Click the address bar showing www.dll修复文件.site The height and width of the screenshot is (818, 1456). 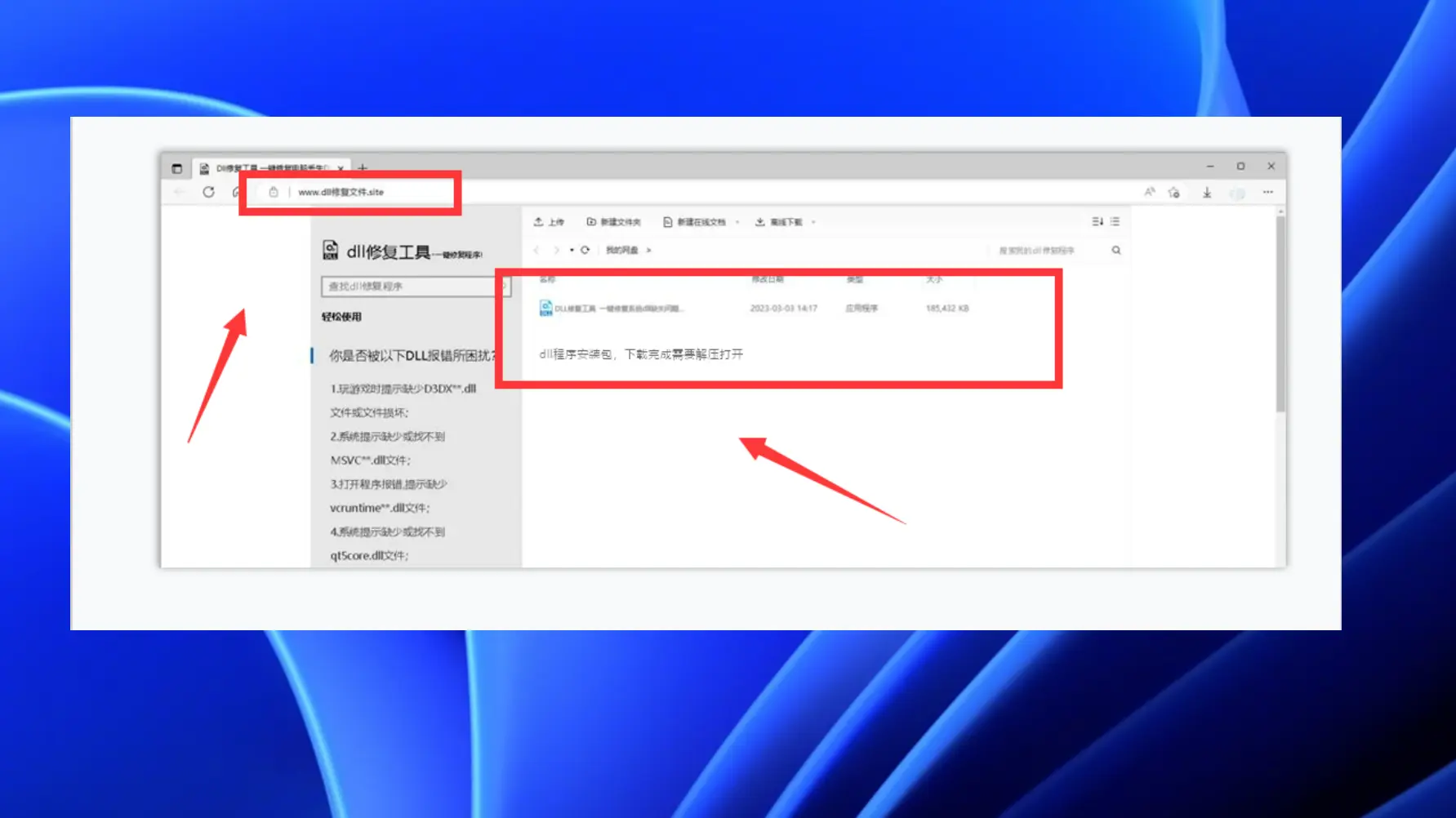341,192
